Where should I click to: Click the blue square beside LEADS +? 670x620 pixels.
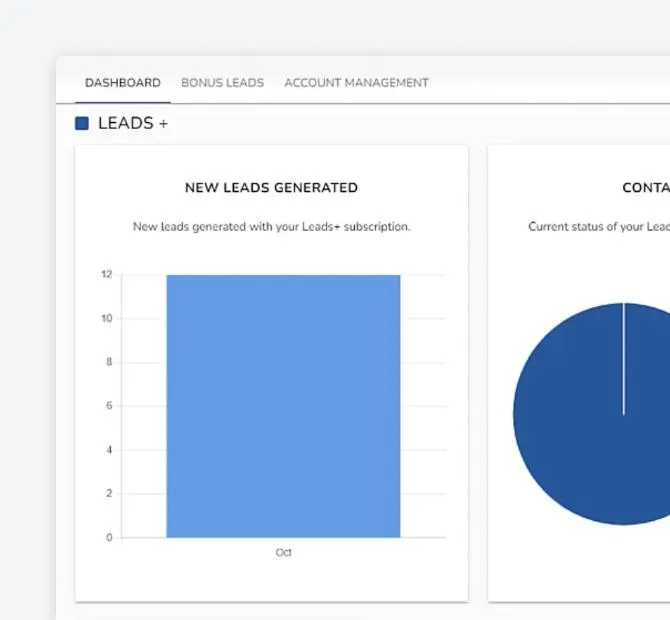(82, 123)
